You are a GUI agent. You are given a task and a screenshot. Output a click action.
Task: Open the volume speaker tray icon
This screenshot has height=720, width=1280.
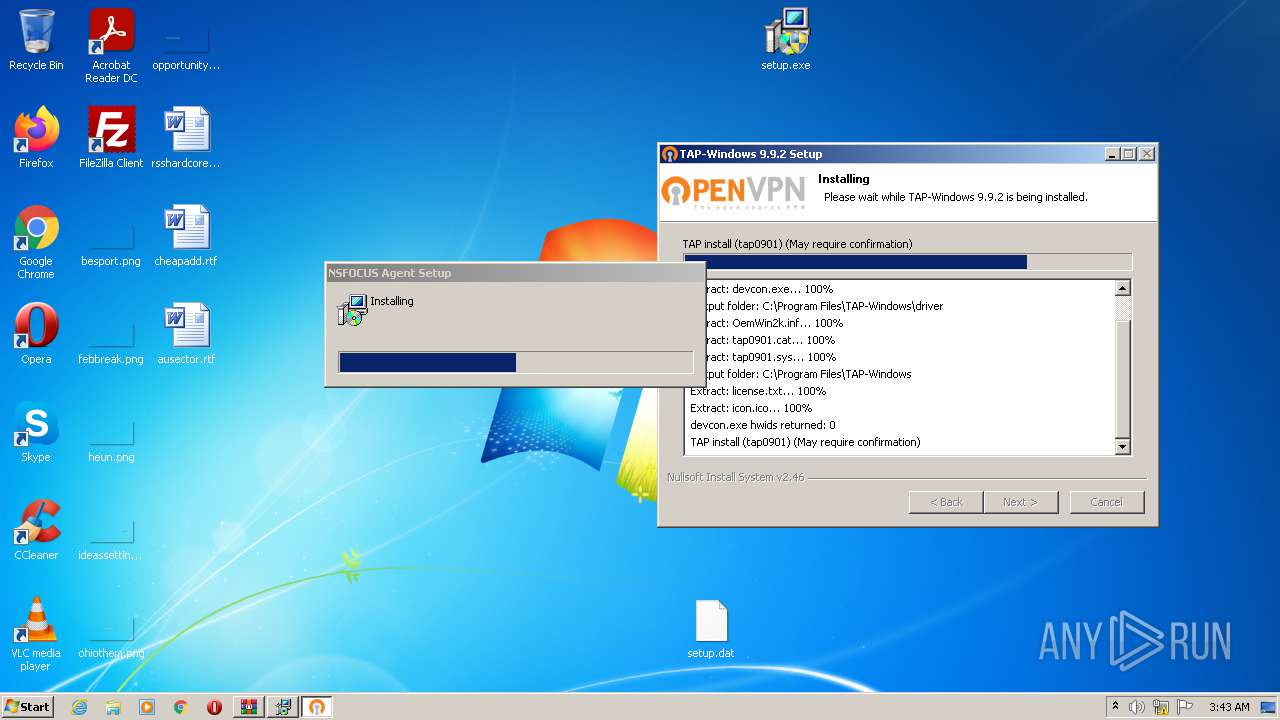click(x=1137, y=707)
